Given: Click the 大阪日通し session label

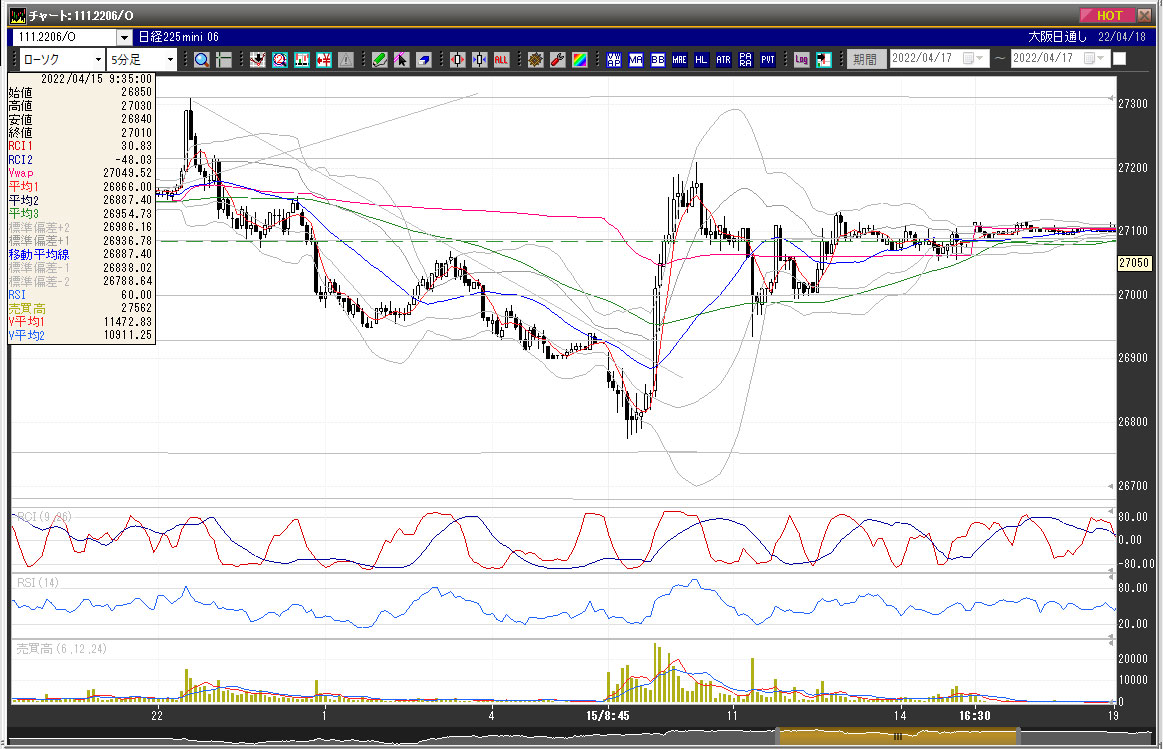Looking at the screenshot, I should [1057, 37].
